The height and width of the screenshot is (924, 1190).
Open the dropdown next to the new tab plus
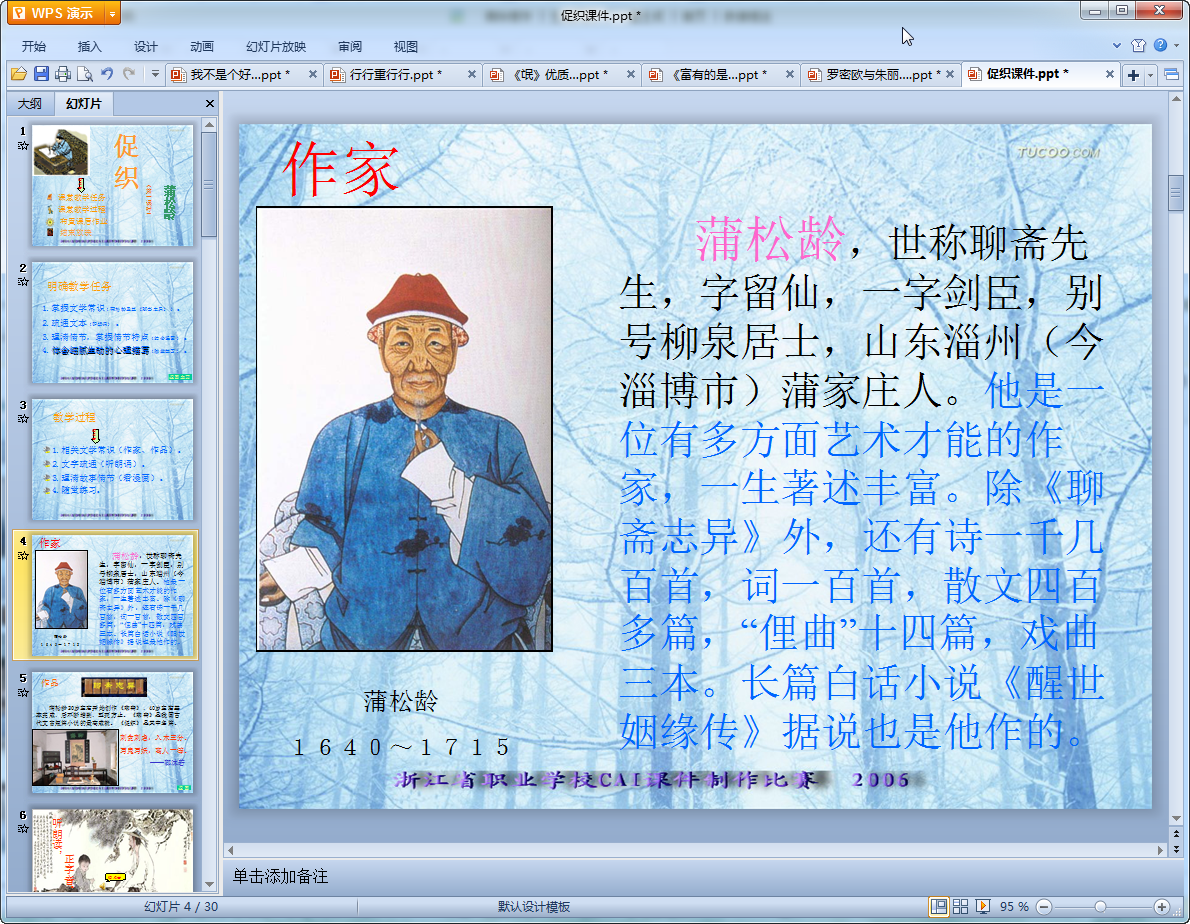pos(1151,75)
